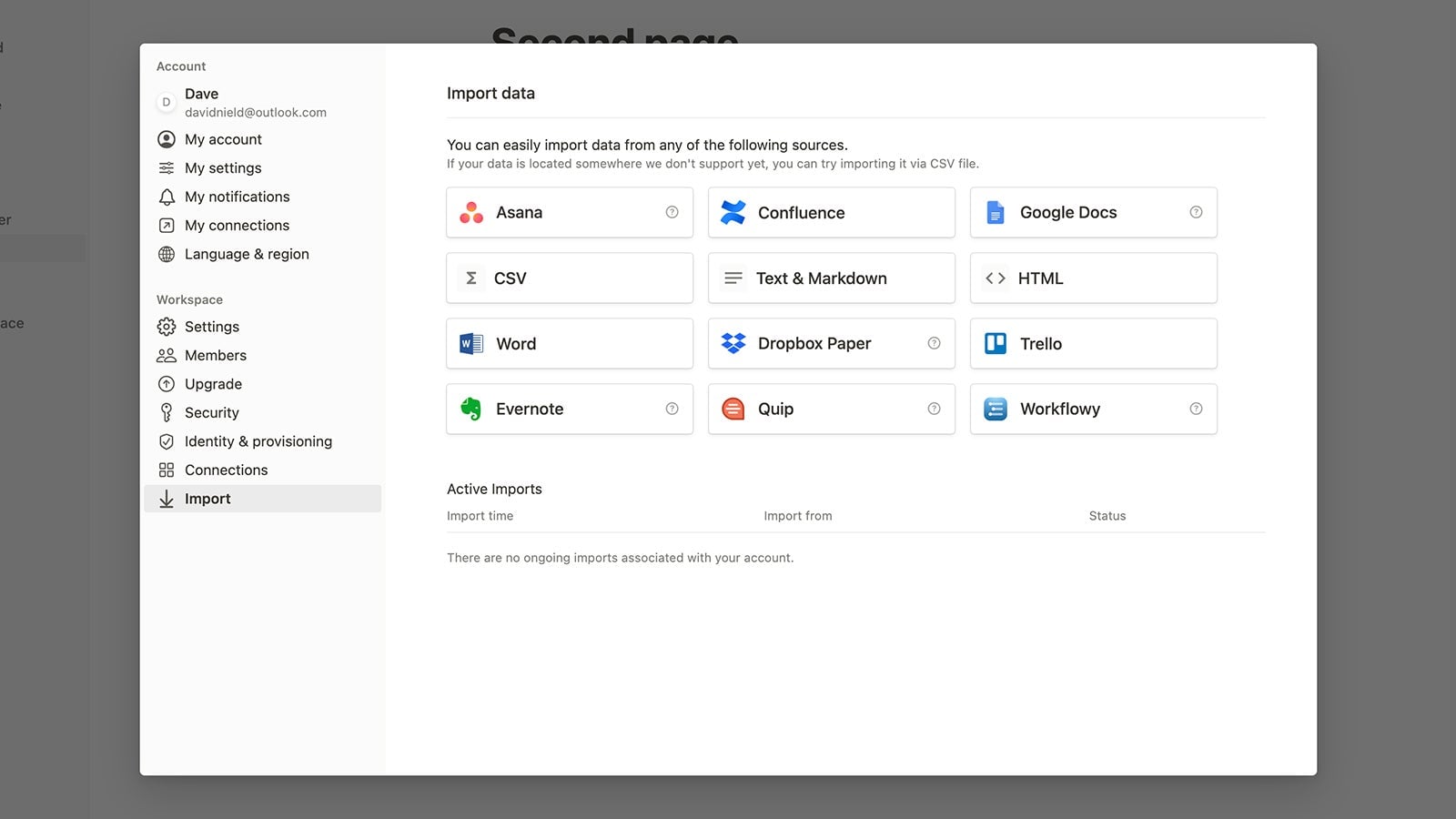Click the Import download arrow icon
This screenshot has height=819, width=1456.
[x=167, y=499]
